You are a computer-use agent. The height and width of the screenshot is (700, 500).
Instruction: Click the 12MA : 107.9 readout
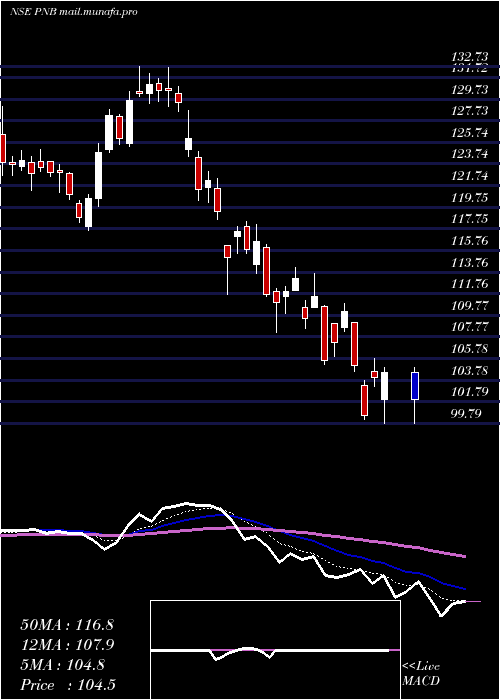(67, 645)
